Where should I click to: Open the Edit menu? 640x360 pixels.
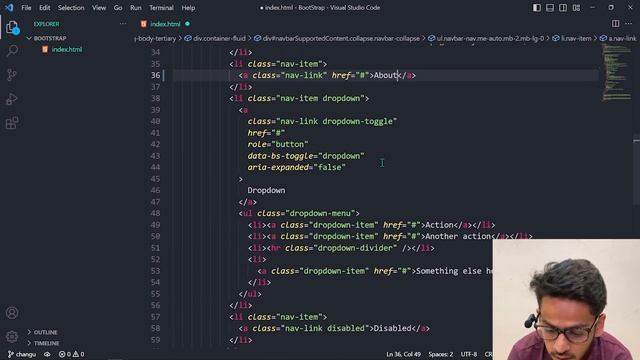coord(44,8)
